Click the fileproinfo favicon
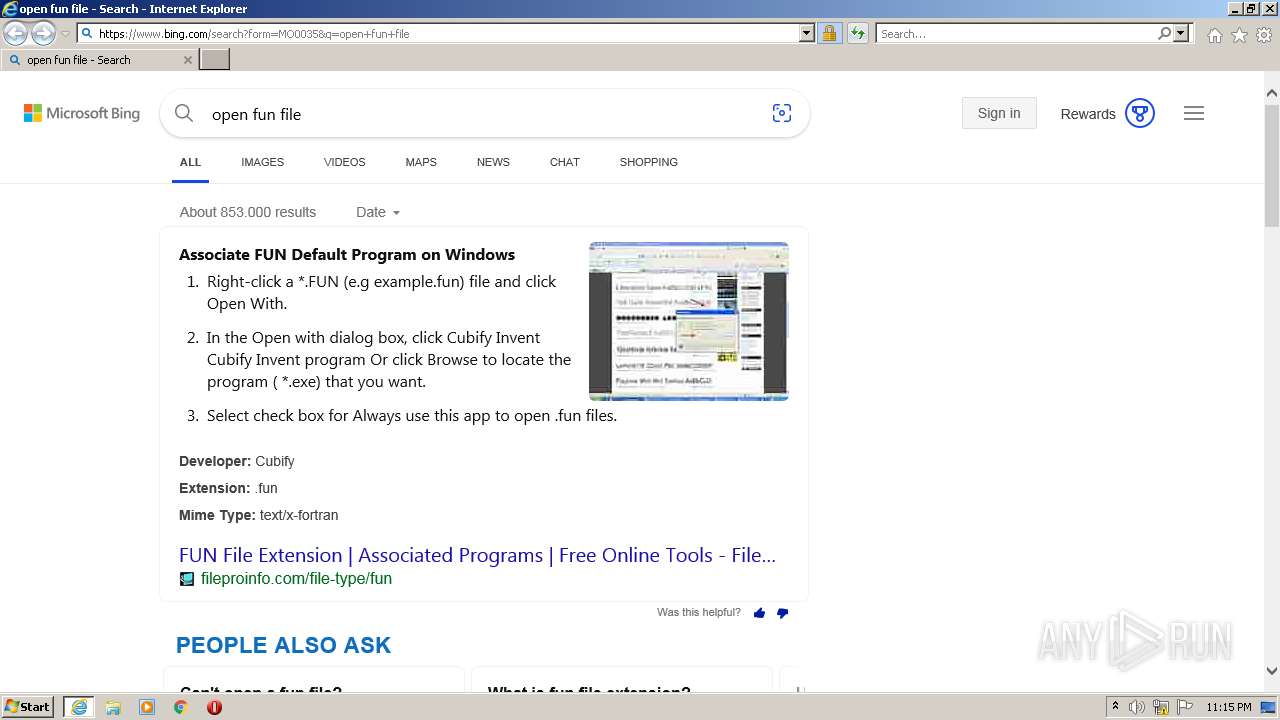Screen dimensions: 1280x720 187,579
